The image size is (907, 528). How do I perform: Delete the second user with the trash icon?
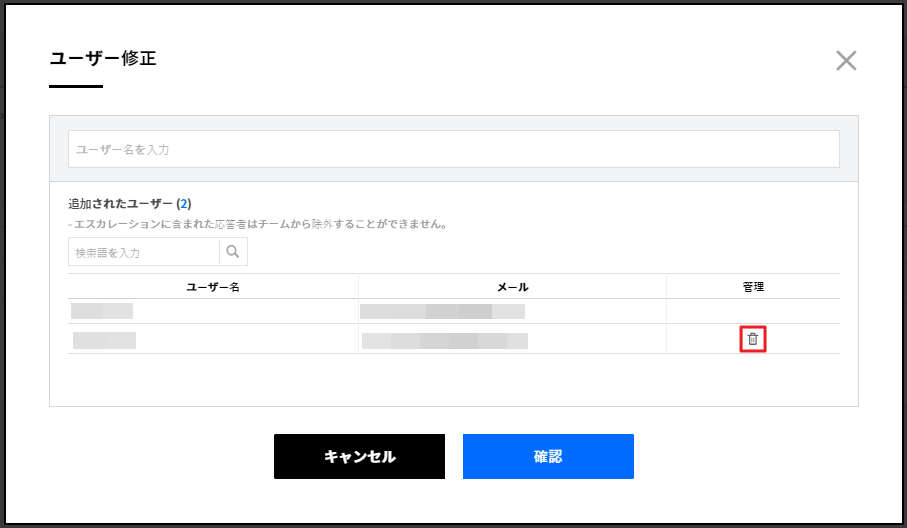point(753,340)
